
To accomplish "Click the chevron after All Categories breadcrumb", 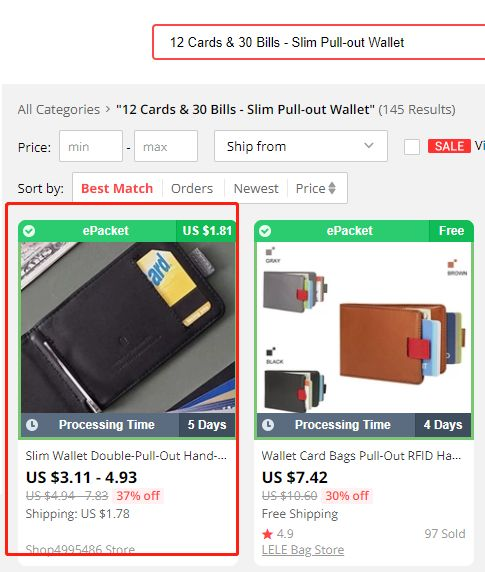I will tap(108, 109).
